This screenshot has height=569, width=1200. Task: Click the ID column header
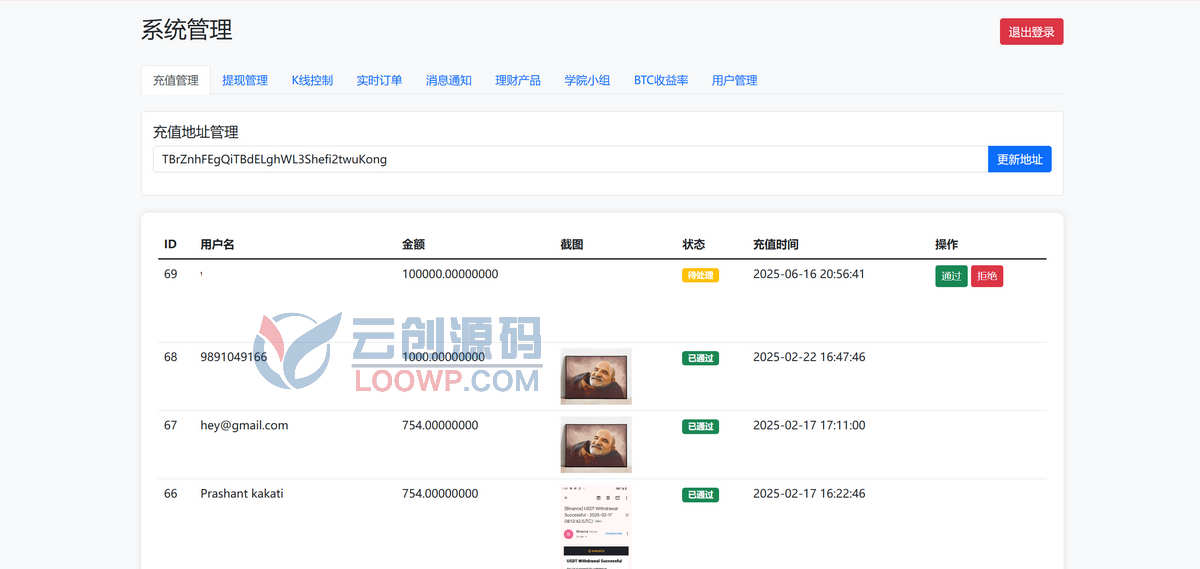click(x=170, y=244)
